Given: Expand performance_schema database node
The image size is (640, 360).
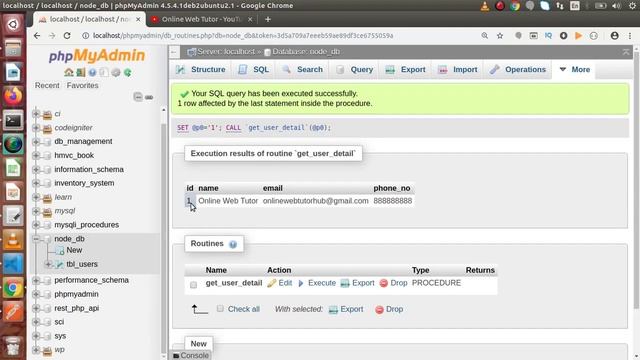Looking at the screenshot, I should [36, 280].
